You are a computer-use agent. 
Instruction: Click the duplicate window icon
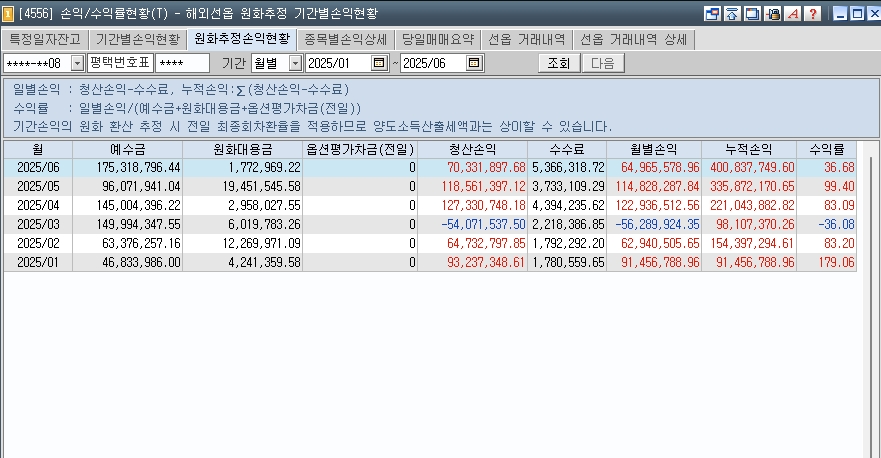[752, 13]
